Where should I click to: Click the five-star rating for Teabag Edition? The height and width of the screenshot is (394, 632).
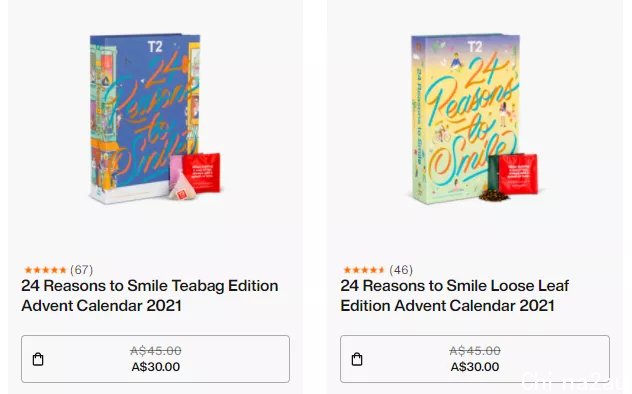[x=45, y=270]
